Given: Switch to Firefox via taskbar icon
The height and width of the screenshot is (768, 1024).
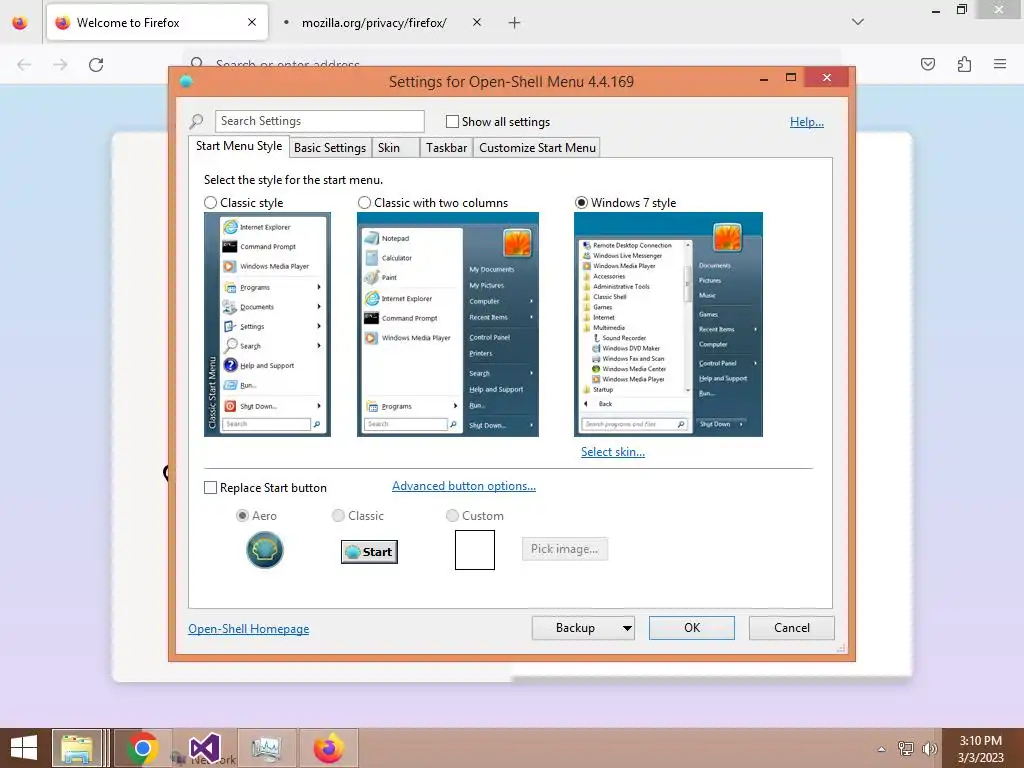Looking at the screenshot, I should 328,748.
